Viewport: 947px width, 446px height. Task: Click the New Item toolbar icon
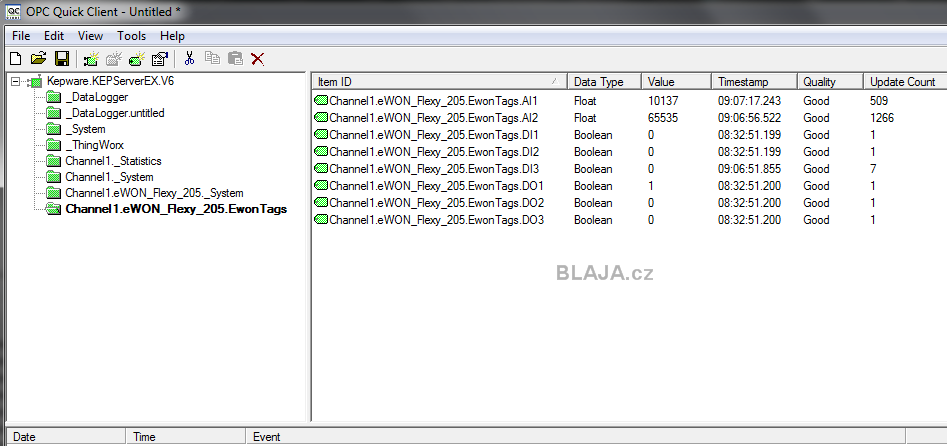138,59
